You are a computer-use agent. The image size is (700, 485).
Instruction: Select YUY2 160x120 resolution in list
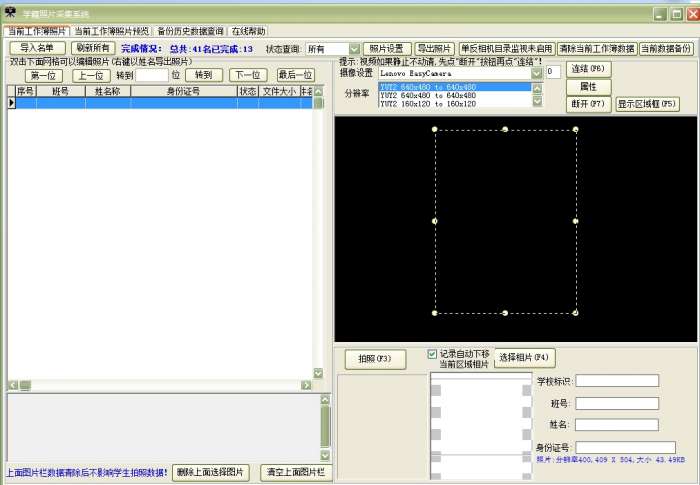tap(427, 104)
